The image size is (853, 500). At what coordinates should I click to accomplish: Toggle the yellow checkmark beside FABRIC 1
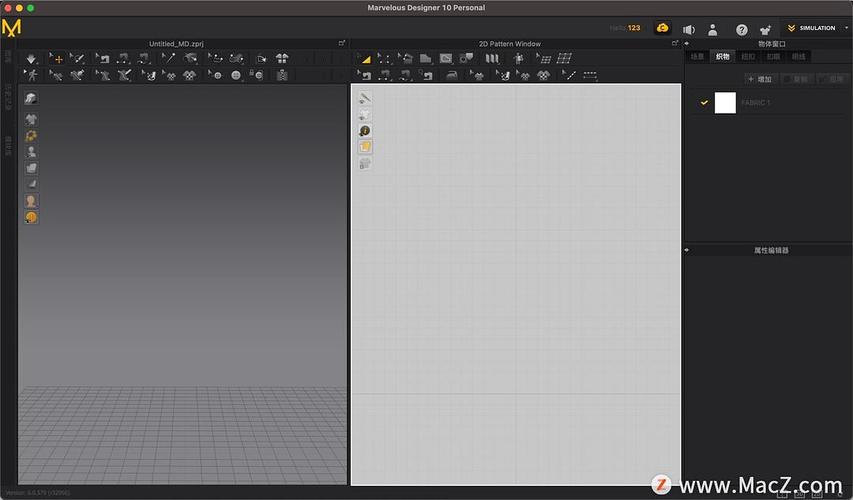click(704, 102)
